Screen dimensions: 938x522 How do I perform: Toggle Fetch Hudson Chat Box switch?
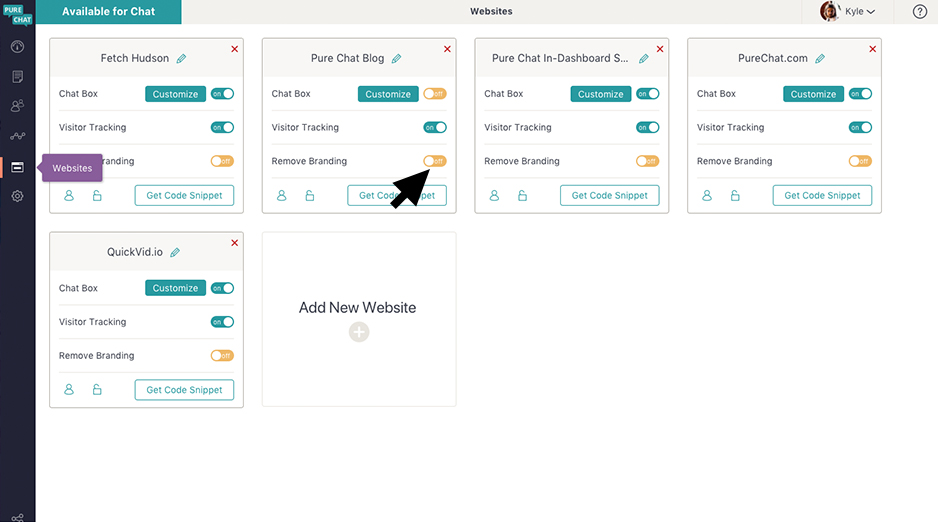[x=222, y=94]
